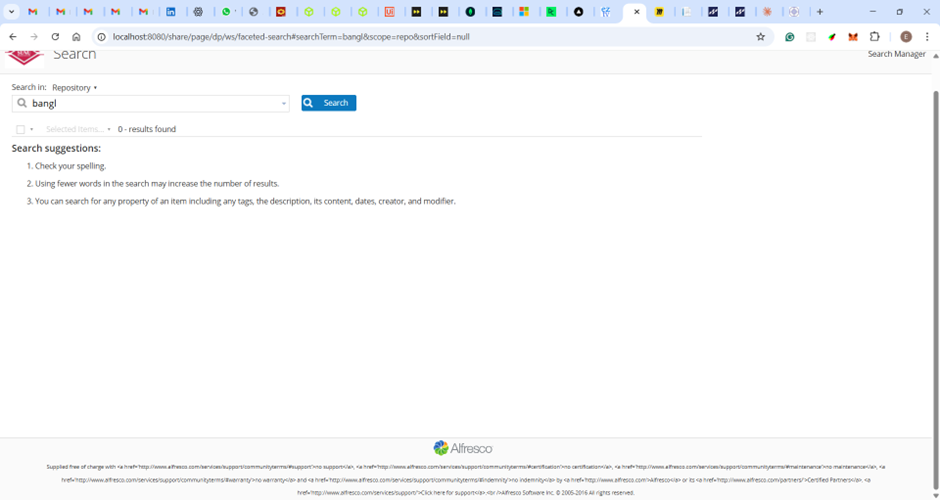Viewport: 940px width, 500px height.
Task: Click the 0 - results found text
Action: coord(147,129)
